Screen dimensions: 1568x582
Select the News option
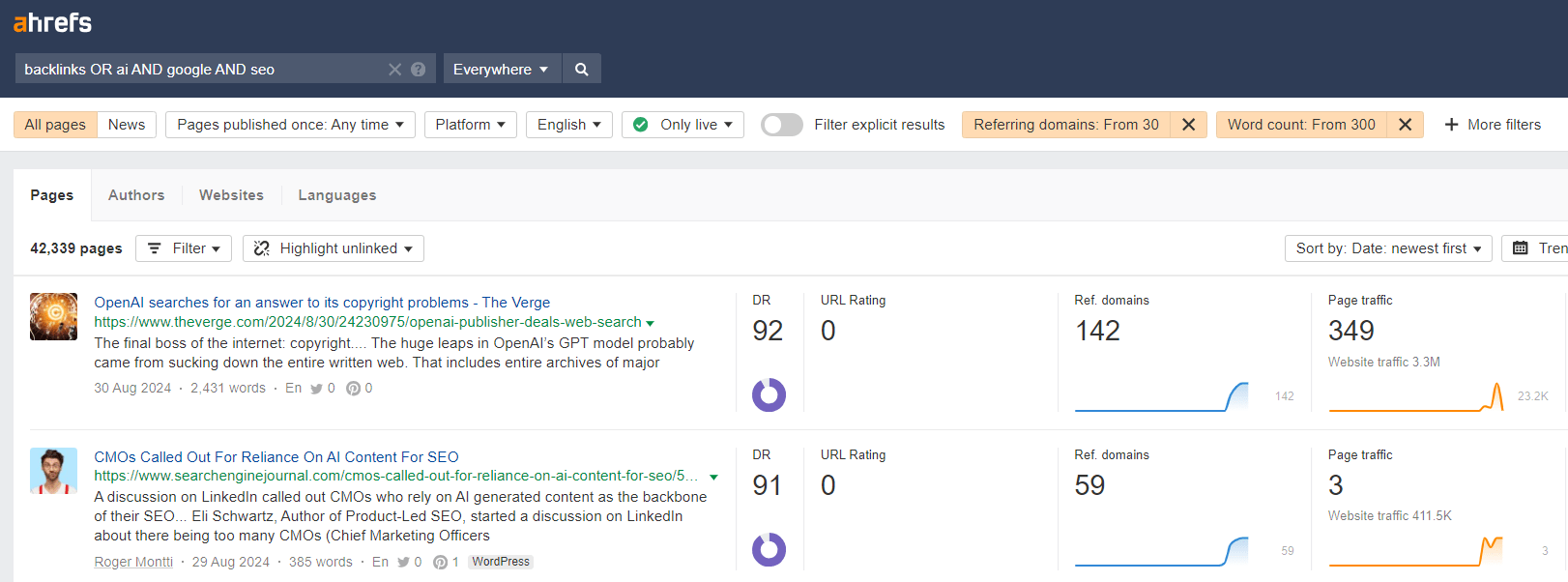[127, 125]
